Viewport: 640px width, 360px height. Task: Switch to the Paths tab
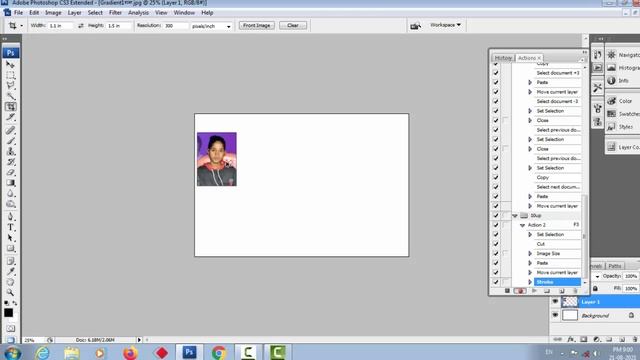(x=614, y=266)
